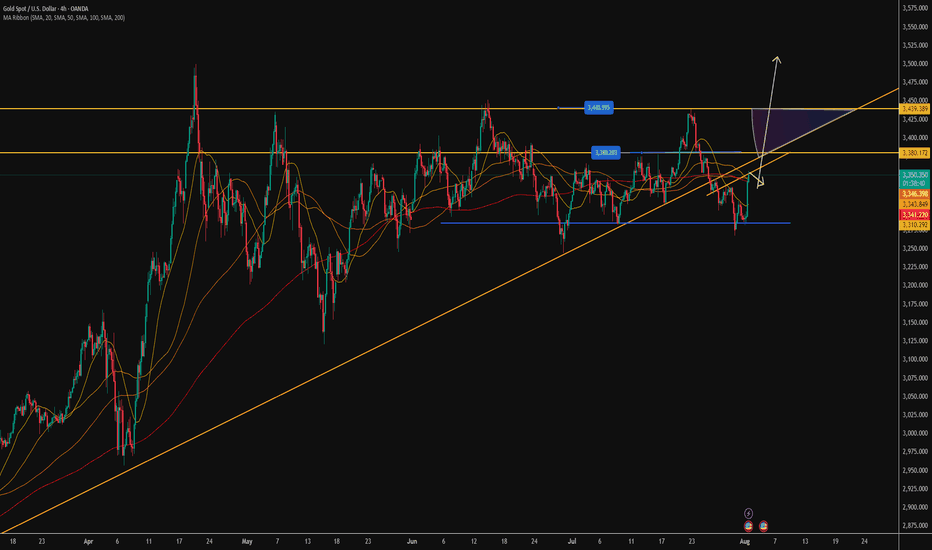Click the 3,100.000 price scale label
Image resolution: width=932 pixels, height=550 pixels.
tap(915, 359)
